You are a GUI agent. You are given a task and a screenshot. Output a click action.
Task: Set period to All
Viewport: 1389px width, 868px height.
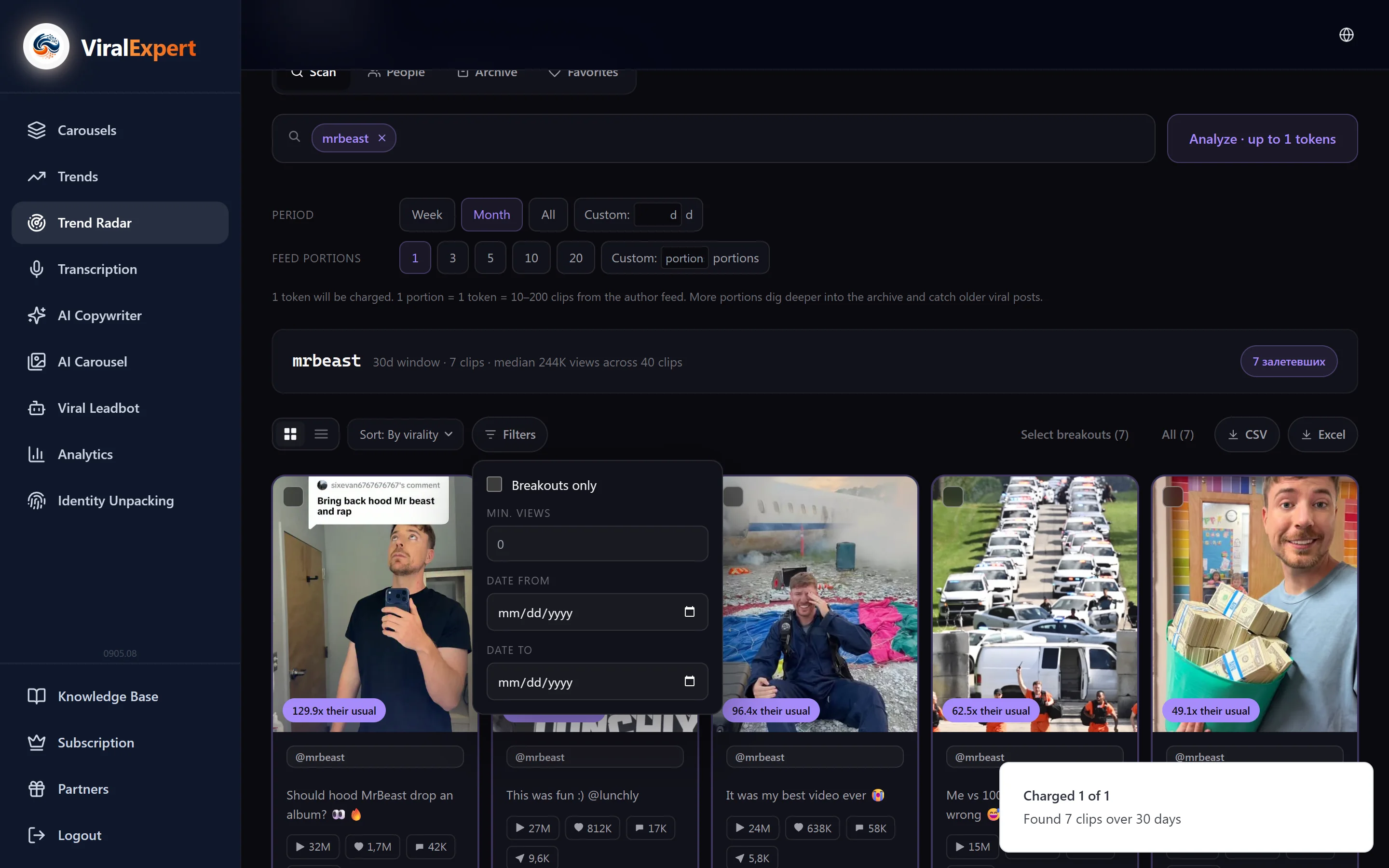[x=547, y=215]
